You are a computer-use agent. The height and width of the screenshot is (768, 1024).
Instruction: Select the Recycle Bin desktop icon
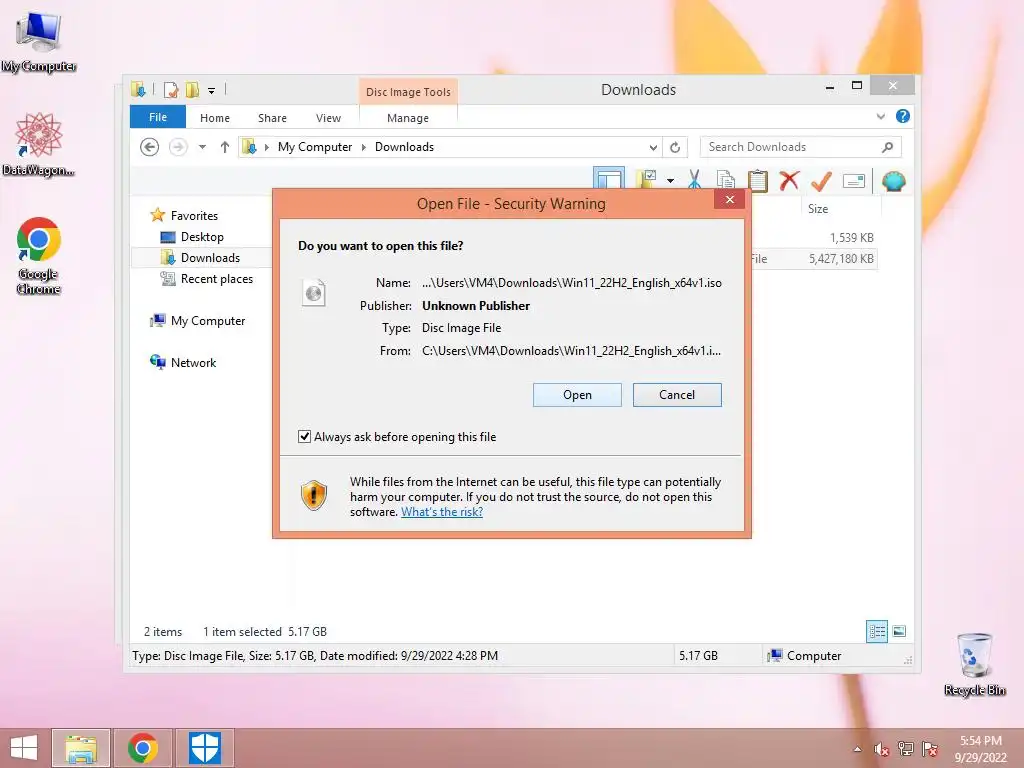point(974,664)
